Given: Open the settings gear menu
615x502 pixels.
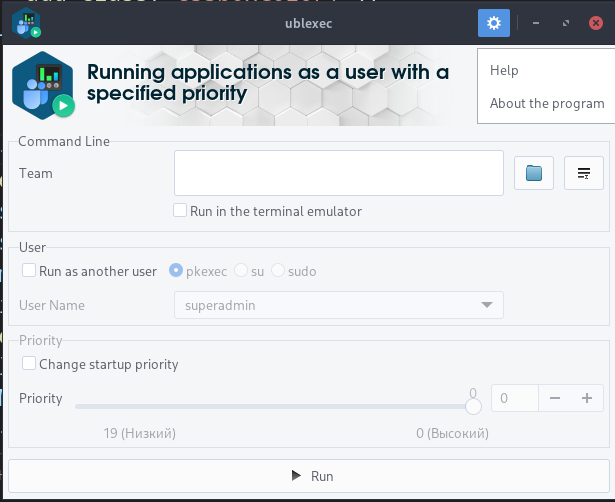Looking at the screenshot, I should [494, 23].
